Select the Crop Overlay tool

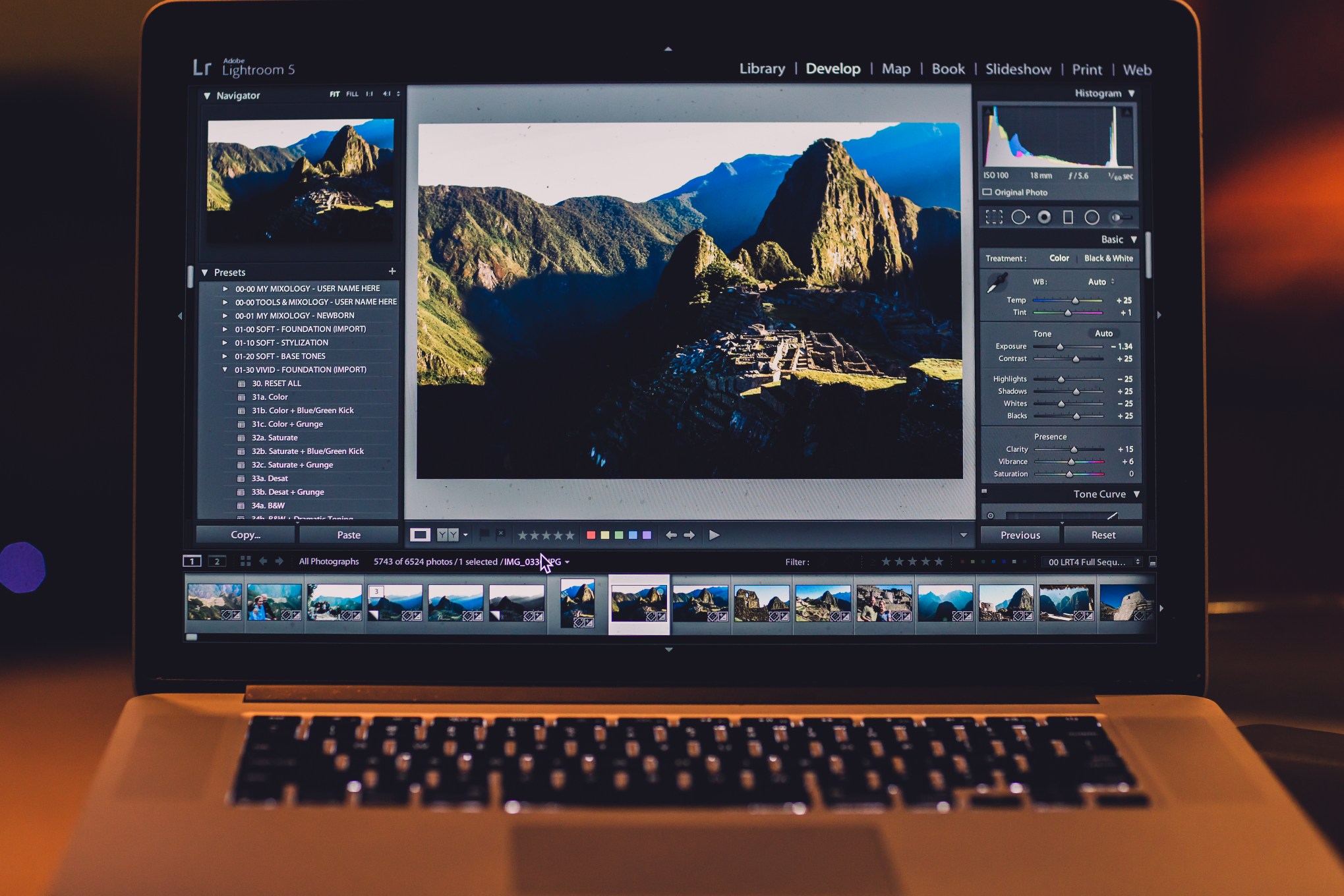click(x=993, y=217)
